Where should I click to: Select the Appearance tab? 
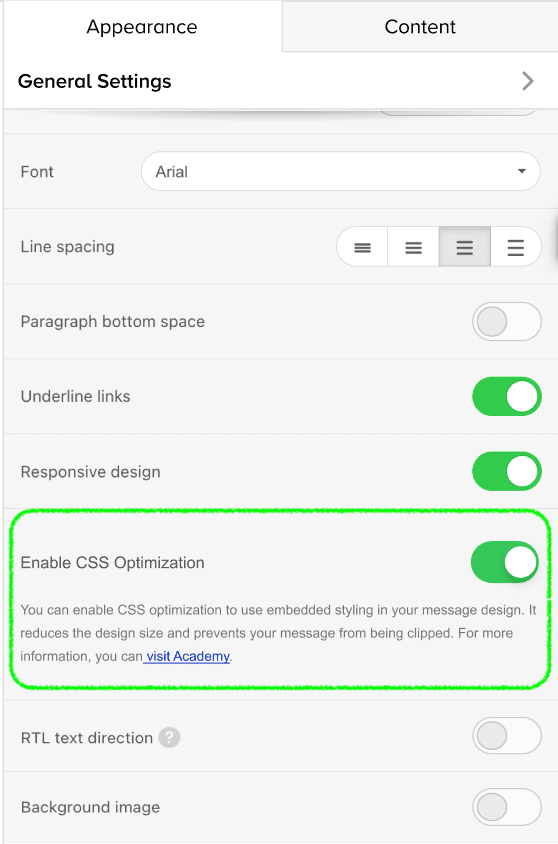pyautogui.click(x=142, y=26)
